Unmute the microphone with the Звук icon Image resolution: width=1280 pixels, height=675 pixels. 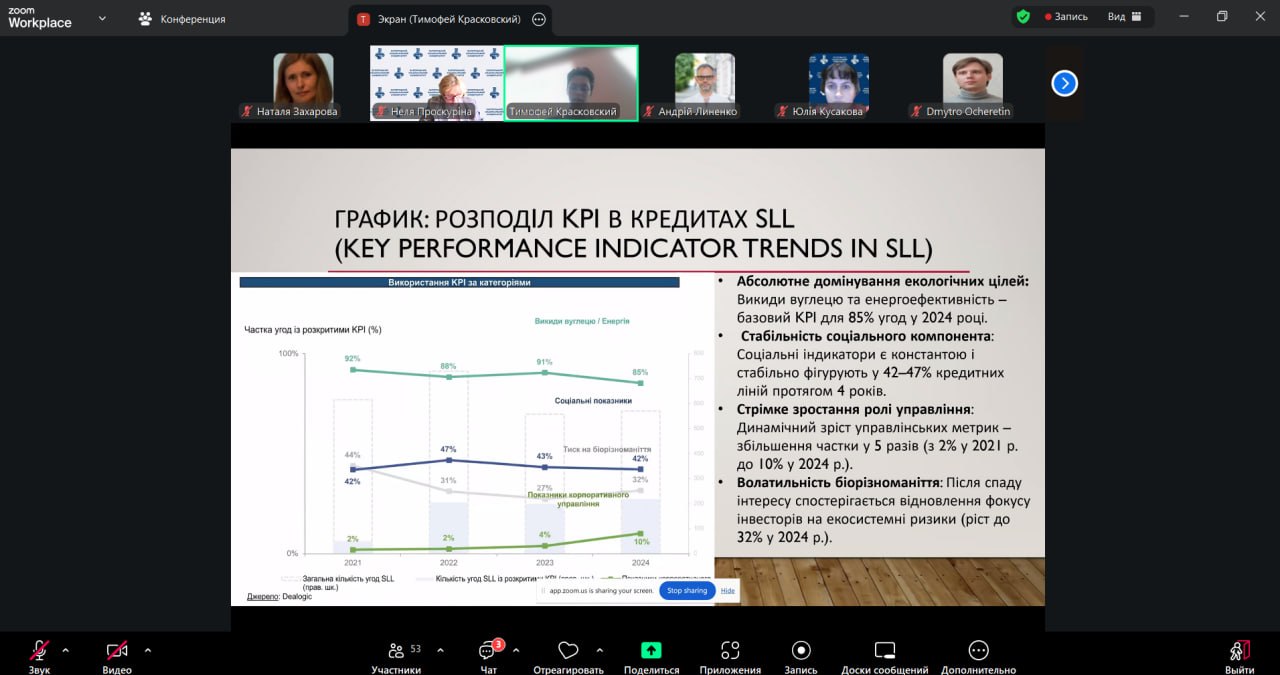click(40, 651)
